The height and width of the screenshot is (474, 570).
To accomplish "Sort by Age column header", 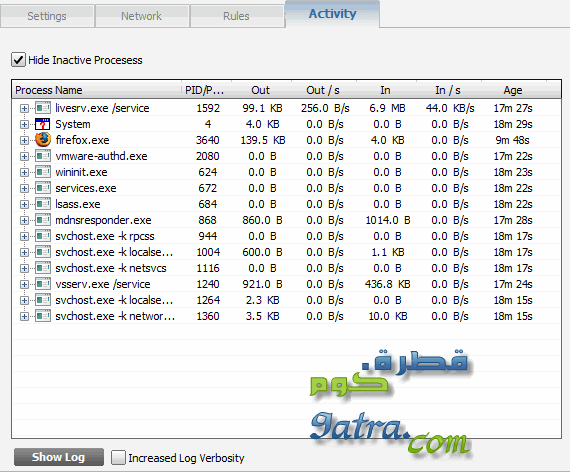I will 513,90.
